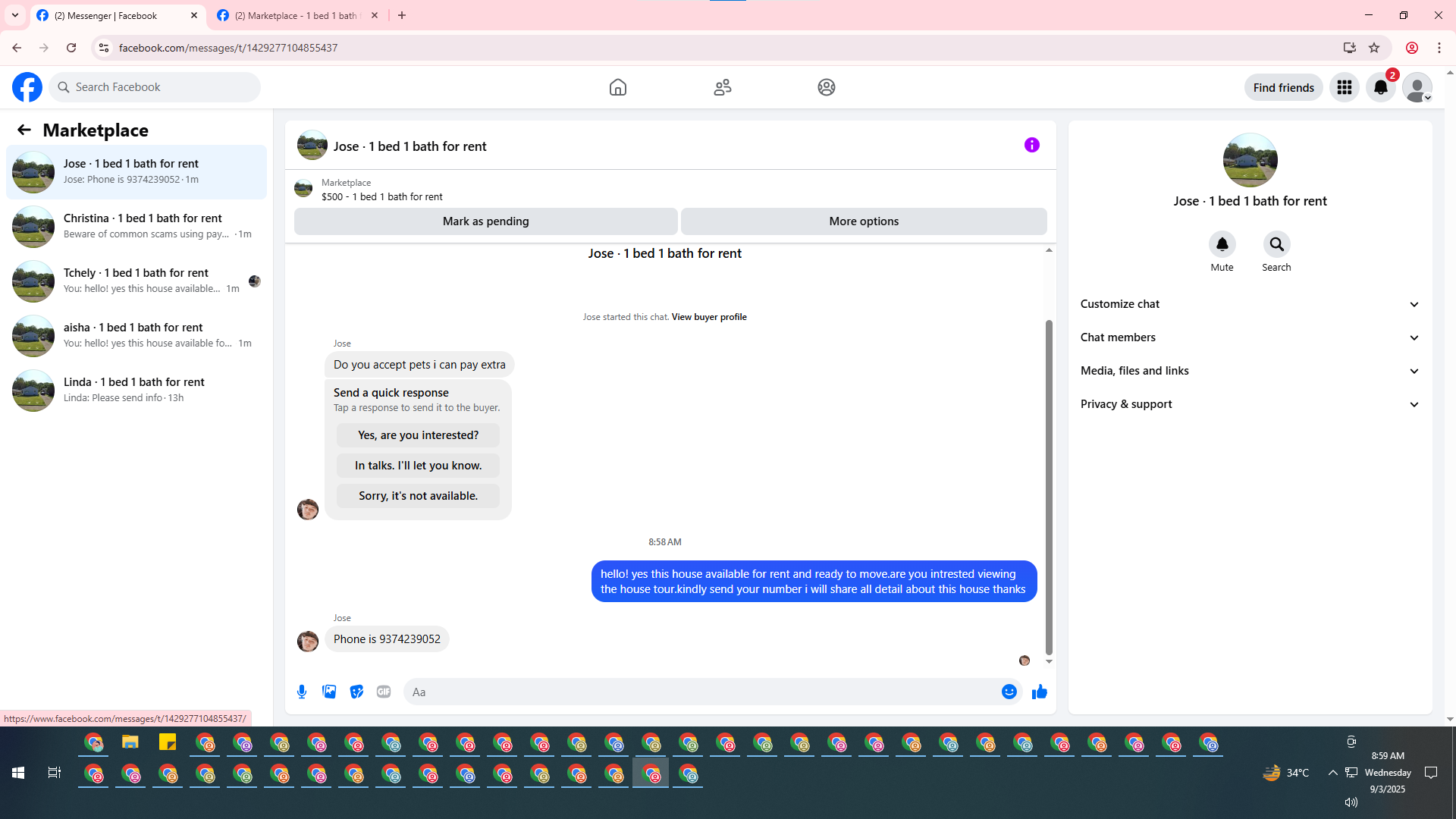1456x819 pixels.
Task: Expand the Customize chat section
Action: coord(1250,304)
